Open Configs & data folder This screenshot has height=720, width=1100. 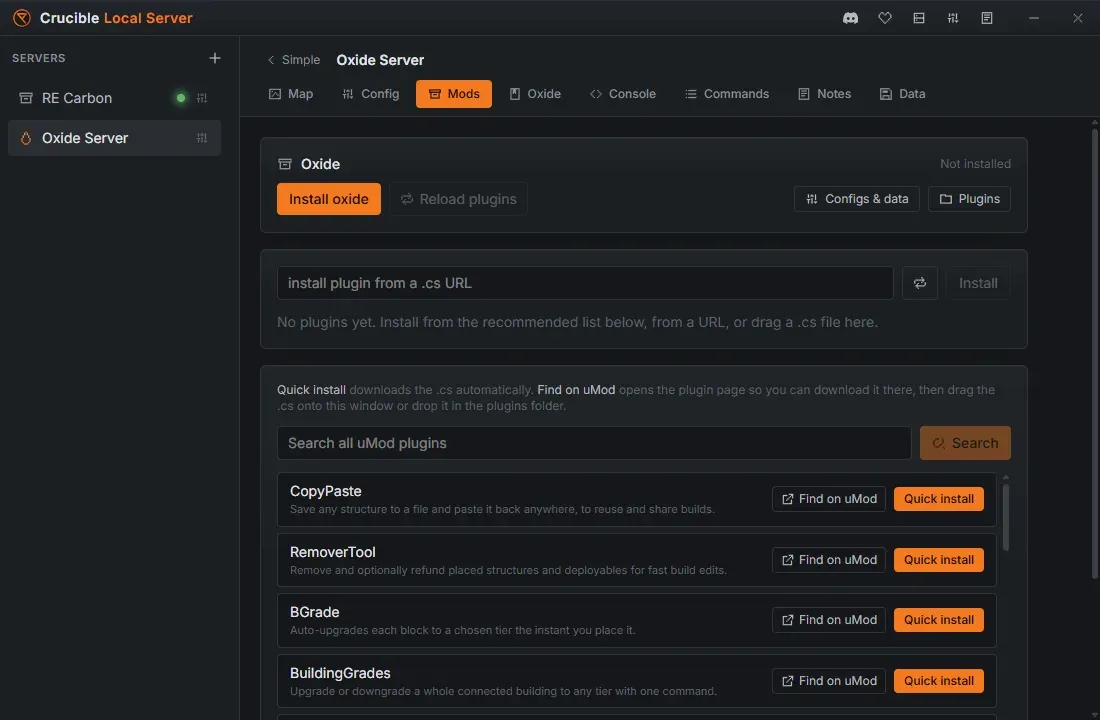[857, 199]
